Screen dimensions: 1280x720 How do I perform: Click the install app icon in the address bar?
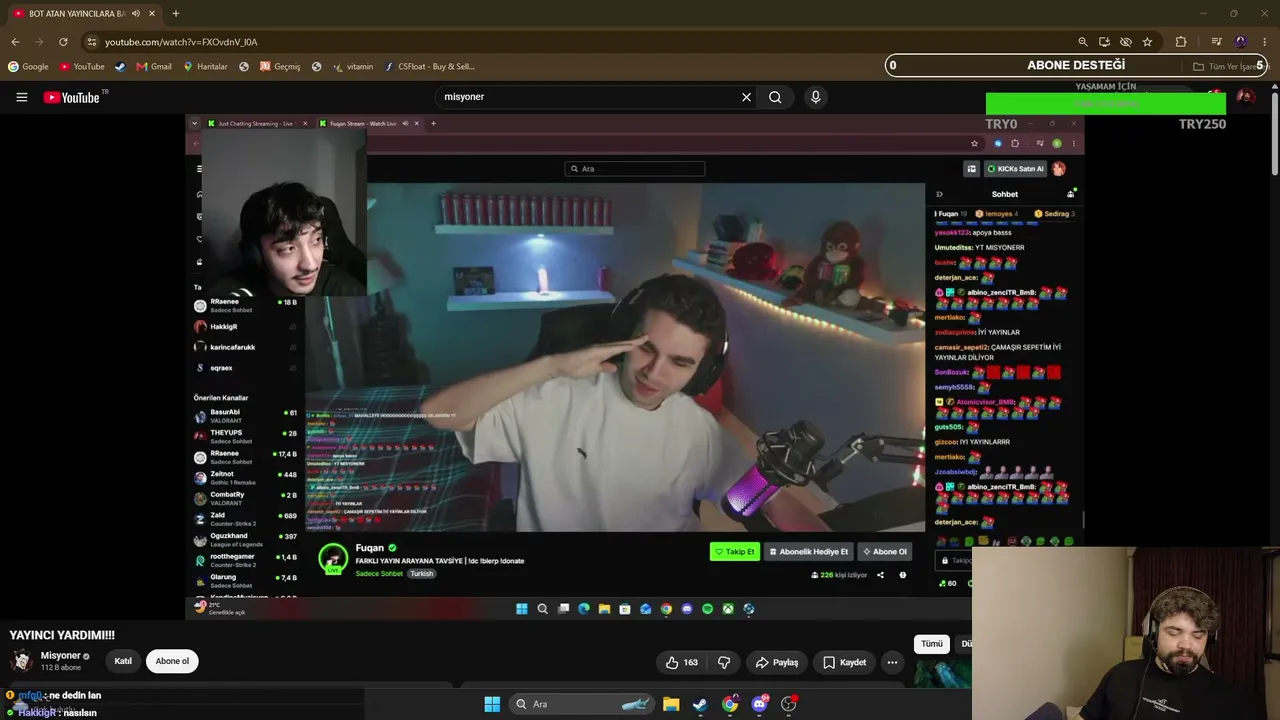point(1104,42)
